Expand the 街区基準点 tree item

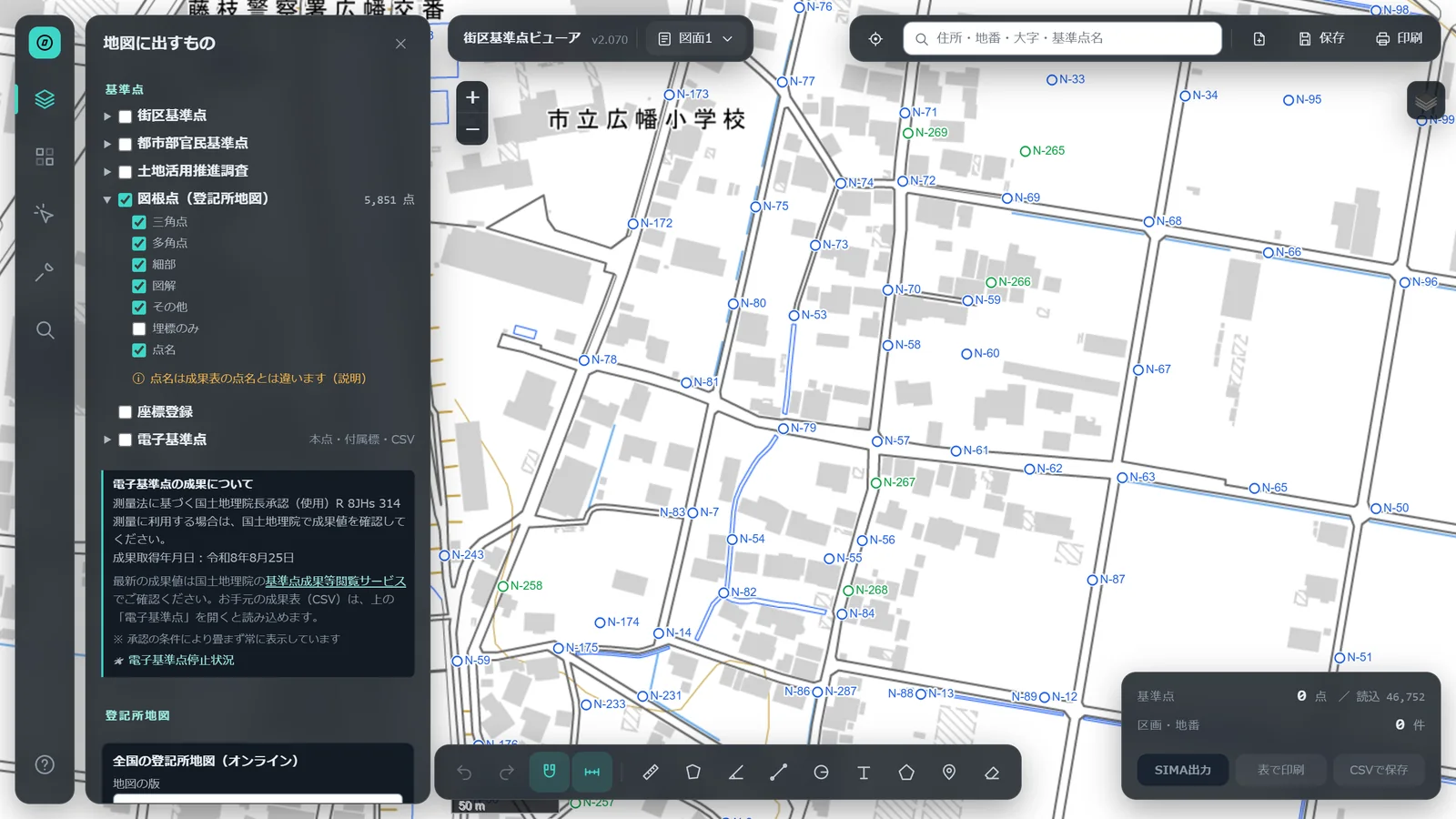tap(107, 116)
